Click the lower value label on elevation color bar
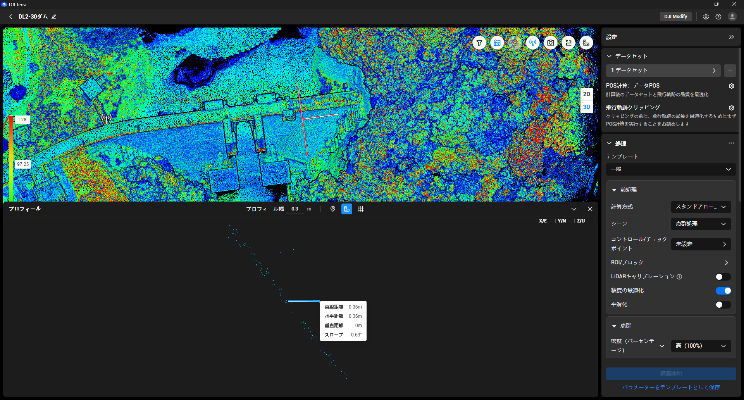This screenshot has height=400, width=744. click(x=22, y=164)
